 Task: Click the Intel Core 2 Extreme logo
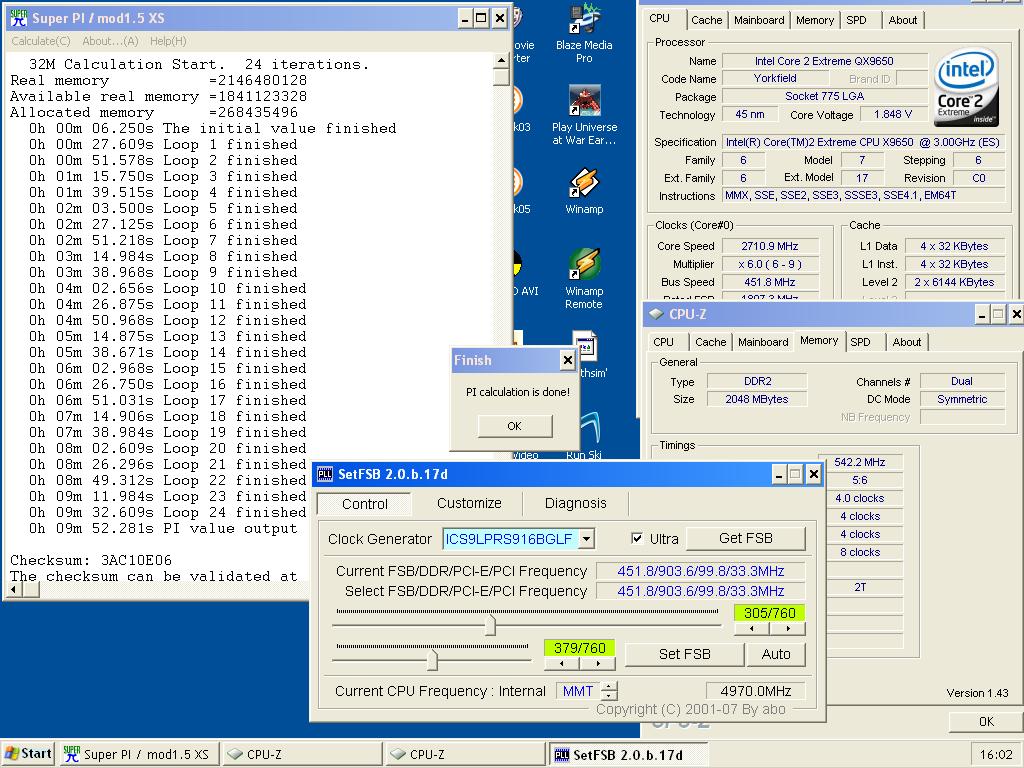point(966,88)
